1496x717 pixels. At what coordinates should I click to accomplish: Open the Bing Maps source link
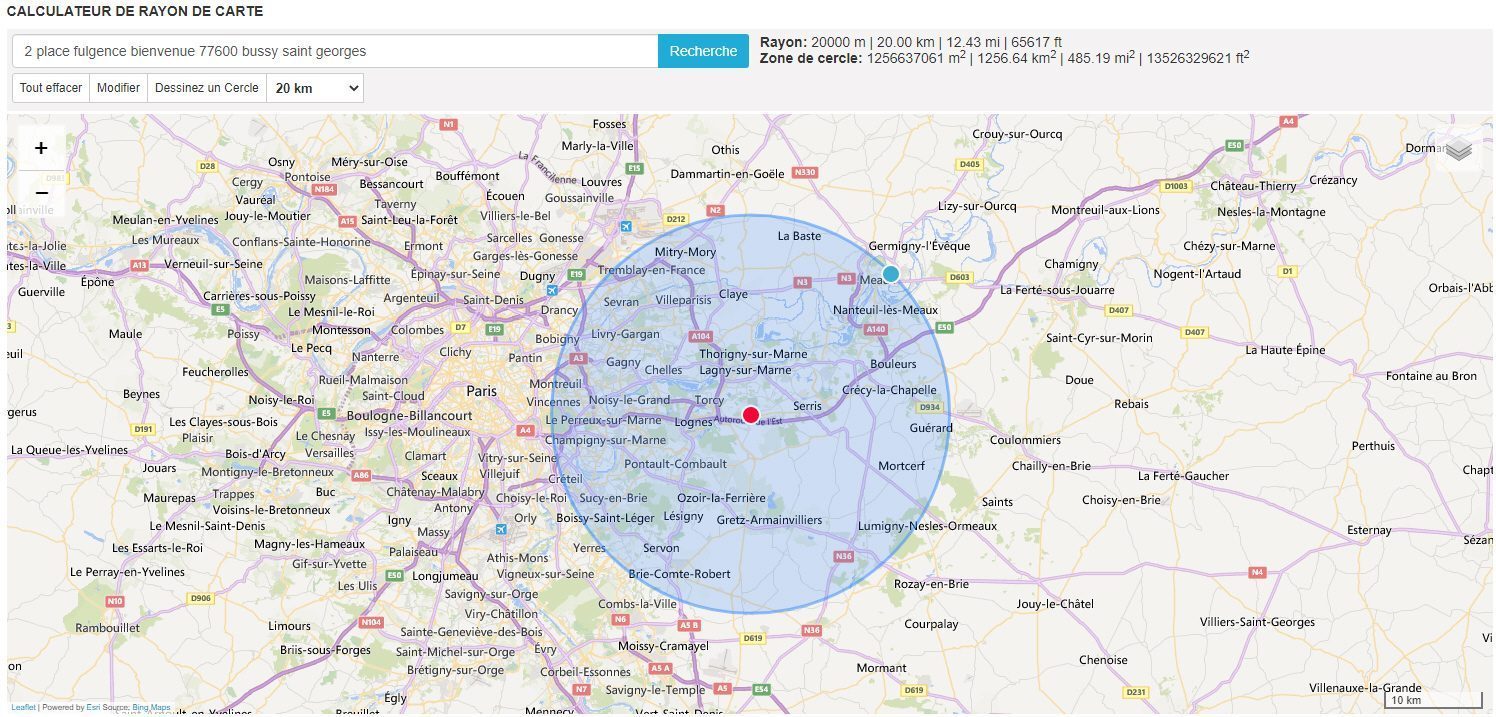pos(151,707)
